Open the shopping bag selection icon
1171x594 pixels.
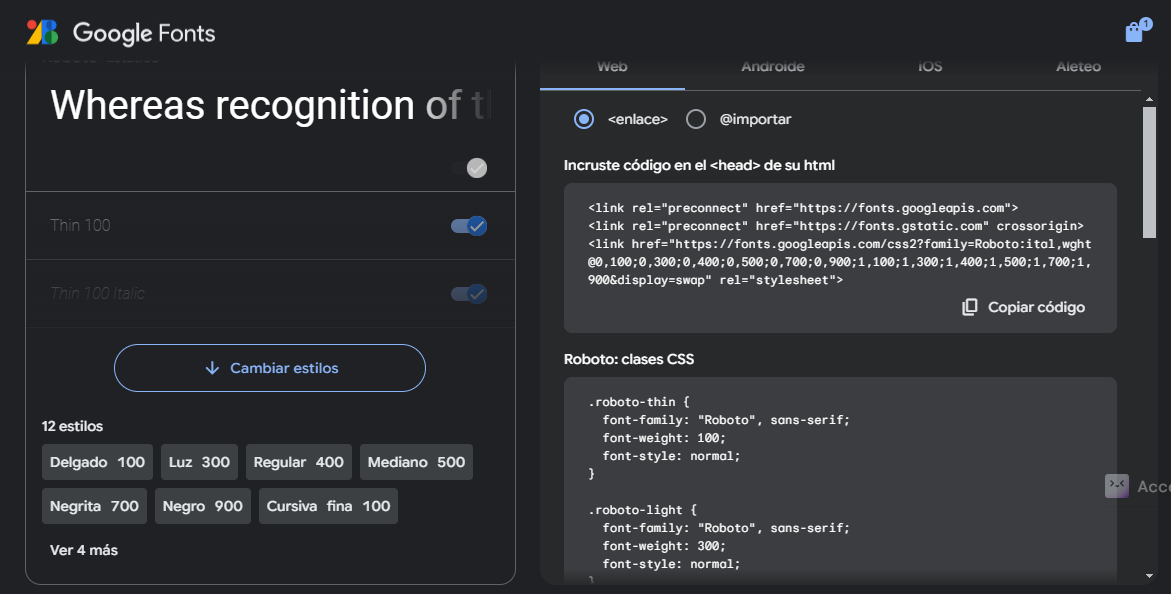coord(1134,32)
